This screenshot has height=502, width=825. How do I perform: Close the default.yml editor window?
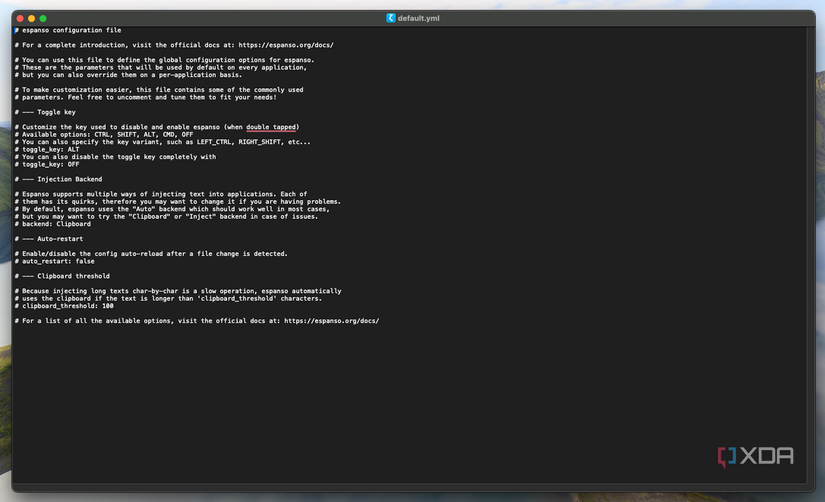20,18
